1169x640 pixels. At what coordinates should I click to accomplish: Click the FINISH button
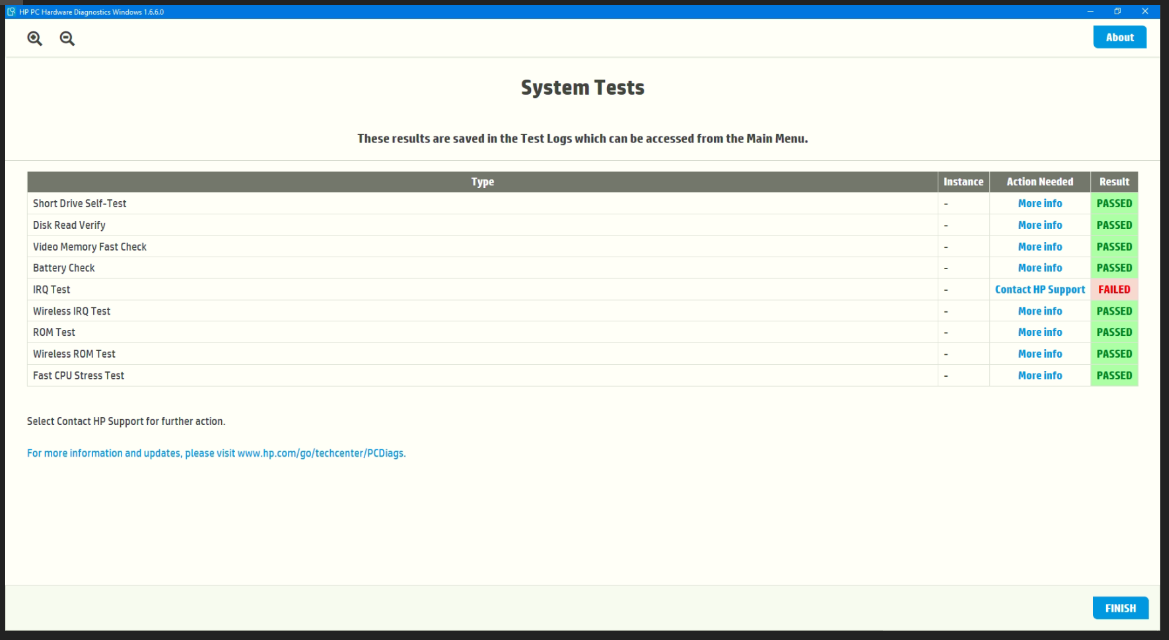point(1121,608)
